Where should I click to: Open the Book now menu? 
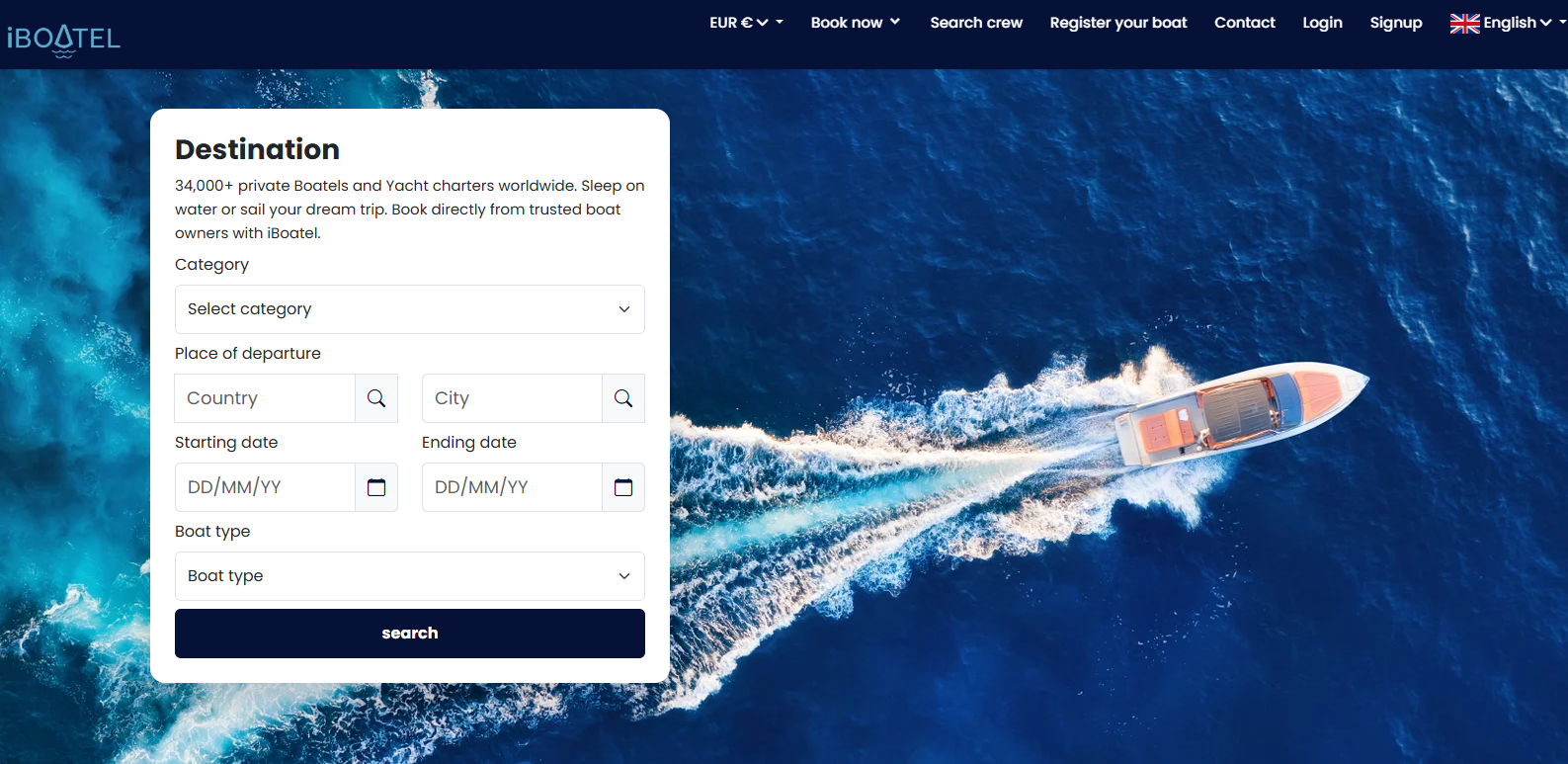coord(855,23)
